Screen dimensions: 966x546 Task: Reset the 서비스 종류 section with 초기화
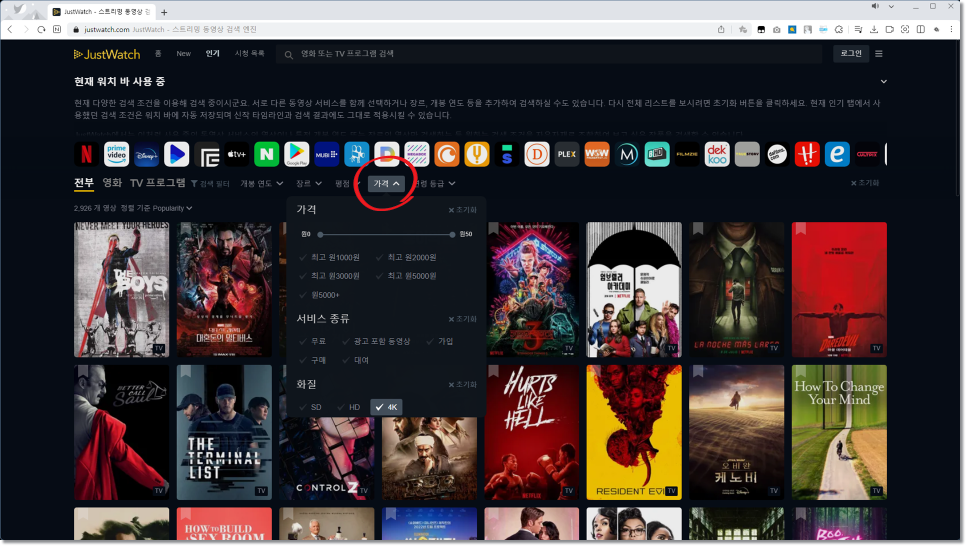(463, 319)
